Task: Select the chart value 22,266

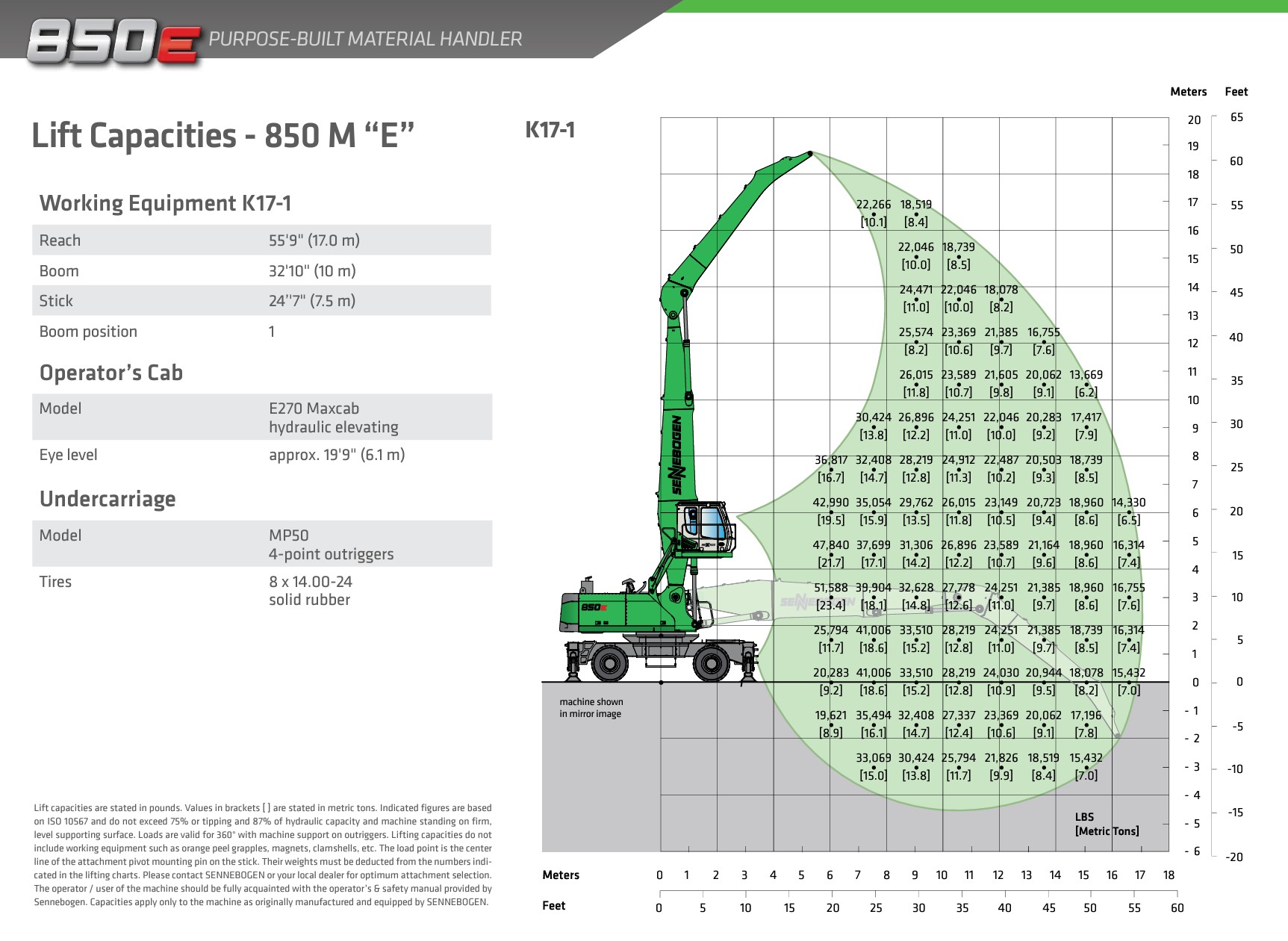Action: [874, 205]
